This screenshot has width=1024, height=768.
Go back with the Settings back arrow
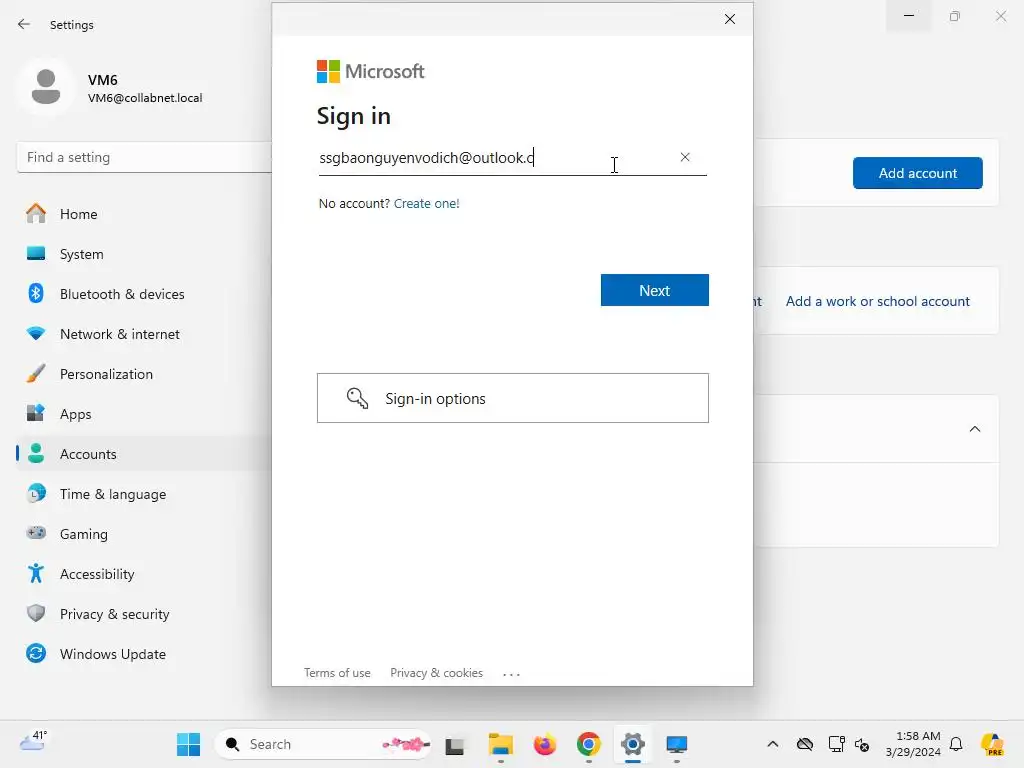pyautogui.click(x=24, y=25)
